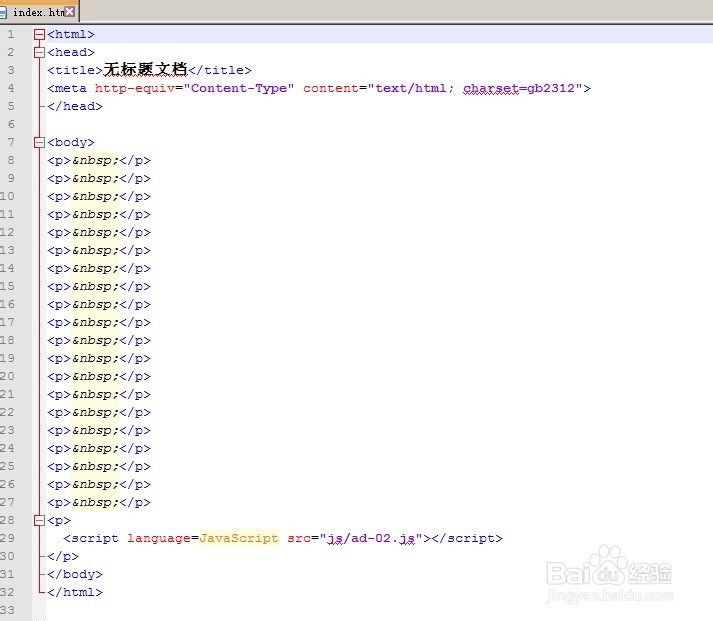The width and height of the screenshot is (713, 621).
Task: Click line number 6 in the gutter
Action: (10, 124)
